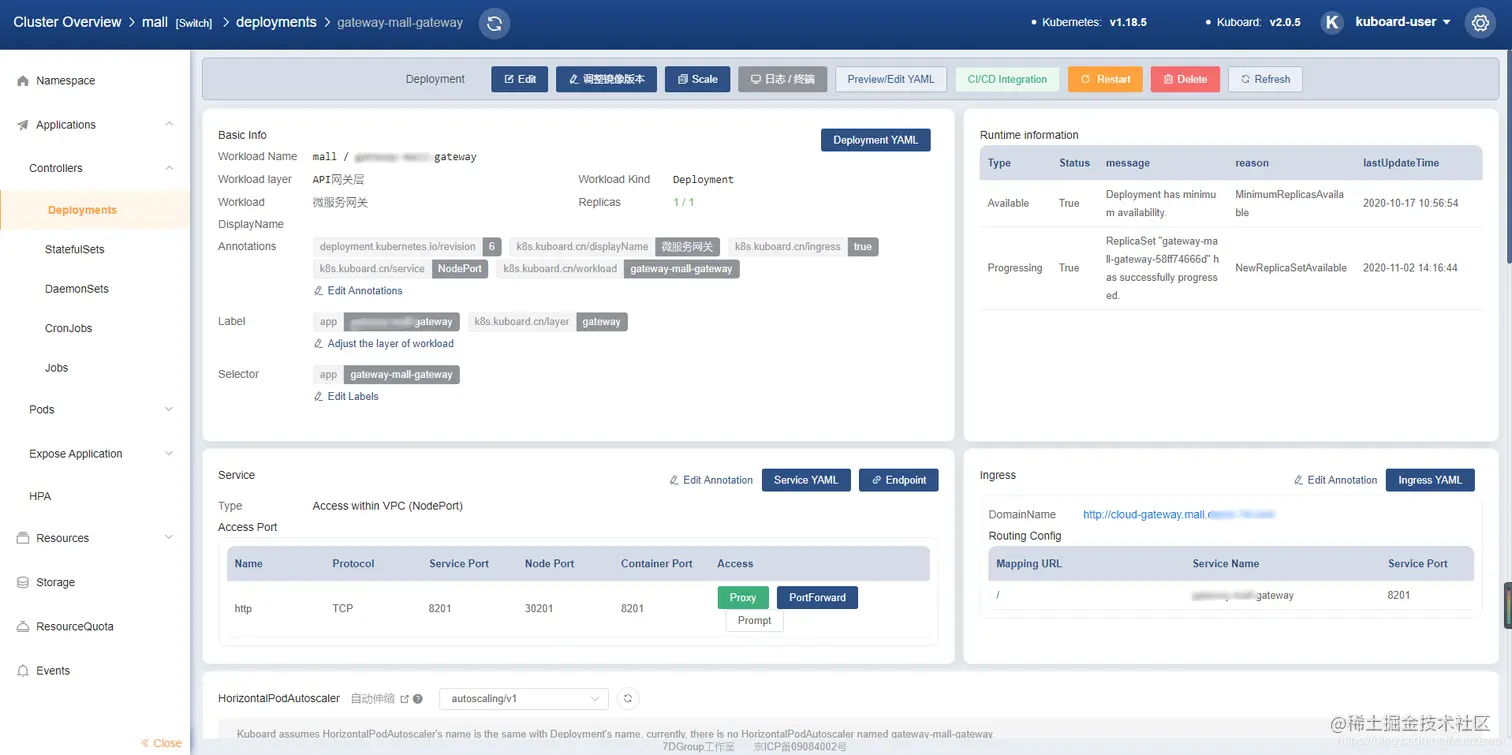The image size is (1512, 755).
Task: Click pencil icon beside Edit Annotations
Action: [319, 291]
